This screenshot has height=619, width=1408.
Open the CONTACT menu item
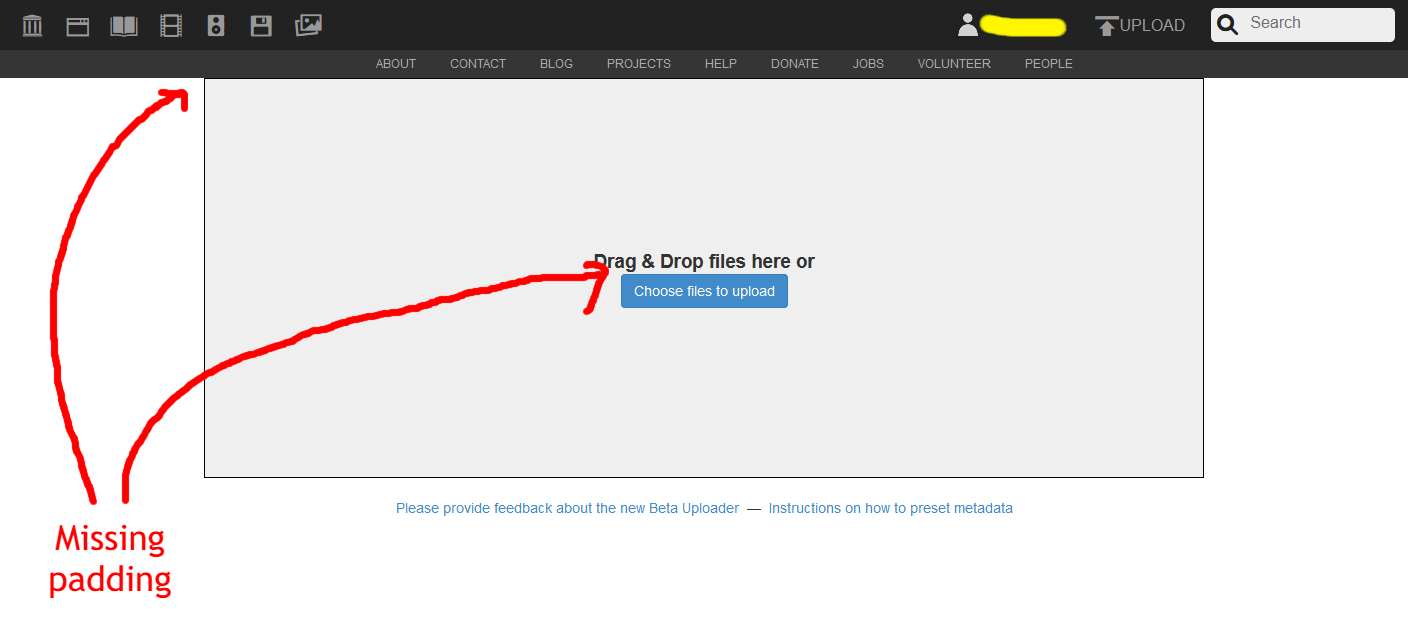[478, 64]
